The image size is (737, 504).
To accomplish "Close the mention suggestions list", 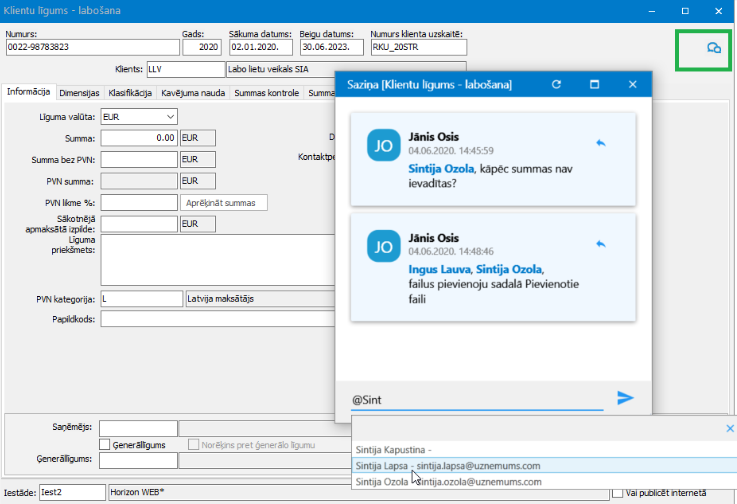I will point(729,428).
